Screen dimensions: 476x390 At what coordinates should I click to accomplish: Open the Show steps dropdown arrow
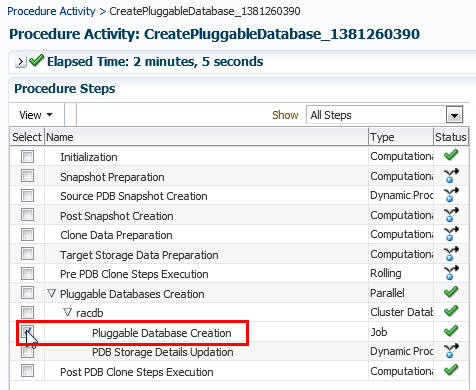point(454,115)
